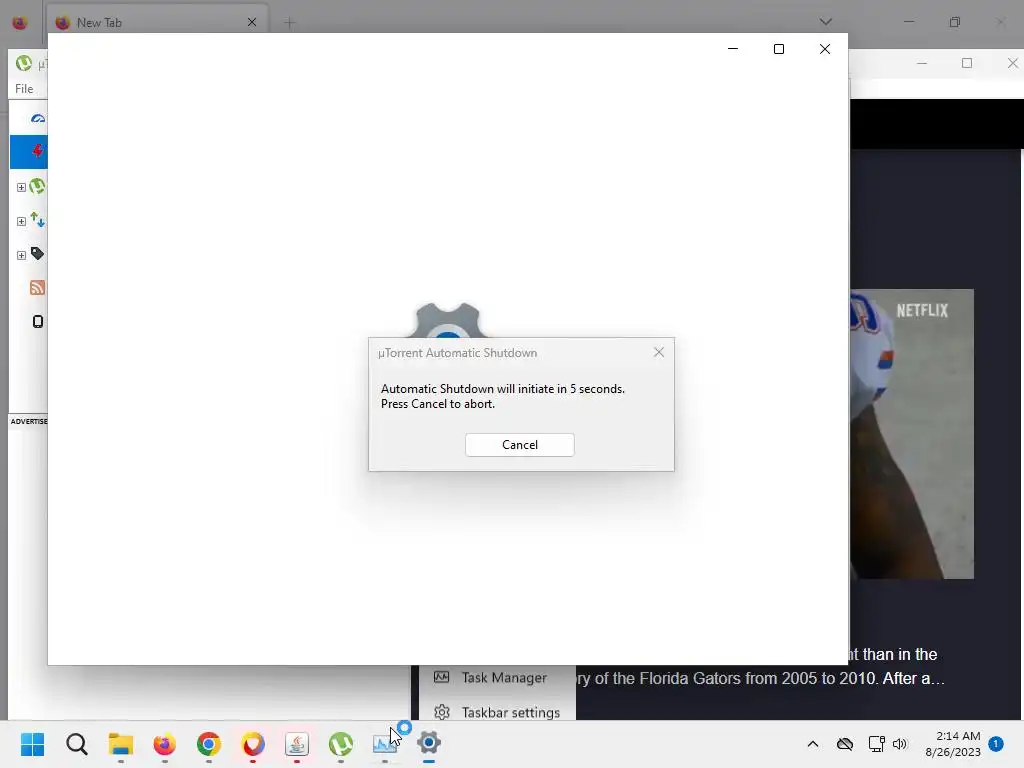The image size is (1024, 768).
Task: Click the speedometer icon in µTorrent sidebar
Action: 38,118
